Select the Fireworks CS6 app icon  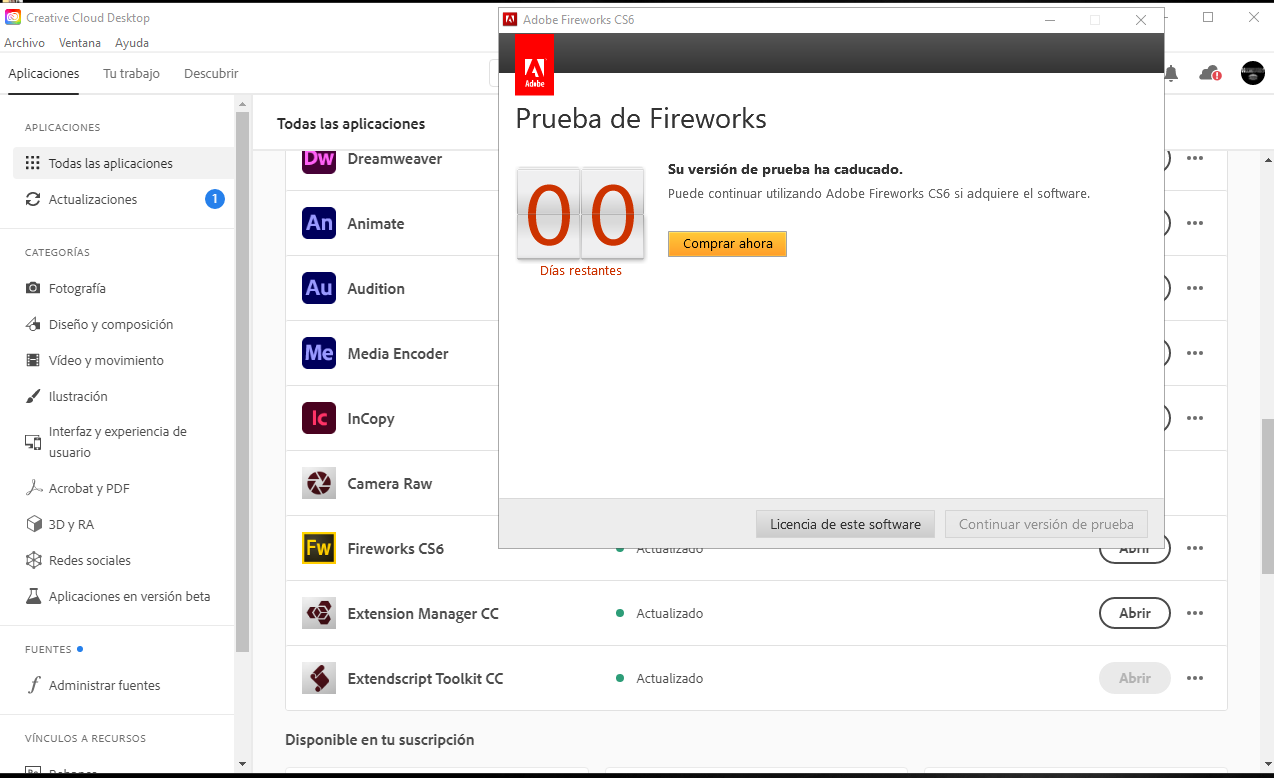click(319, 548)
